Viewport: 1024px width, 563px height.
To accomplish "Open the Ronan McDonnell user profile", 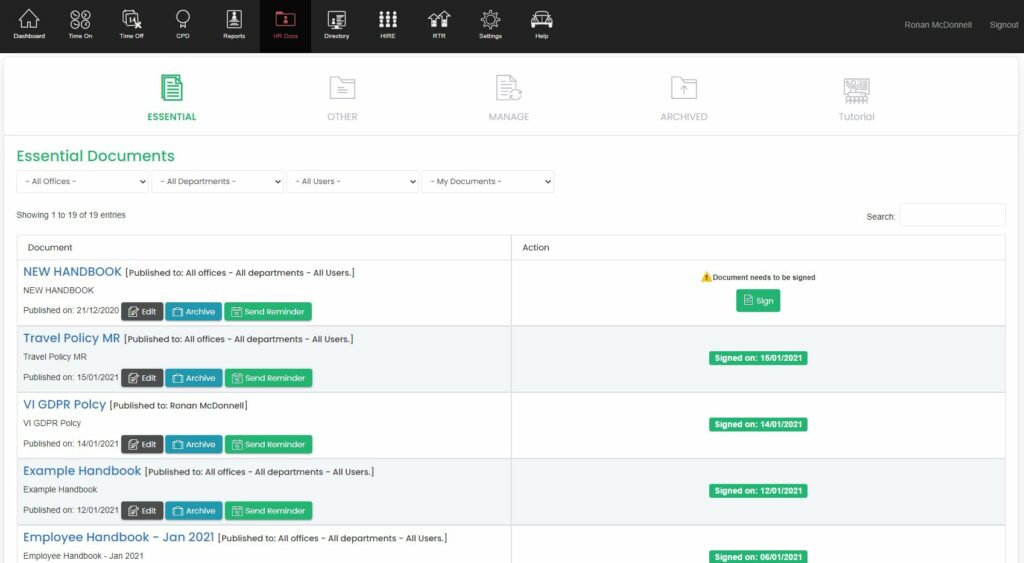I will click(938, 25).
